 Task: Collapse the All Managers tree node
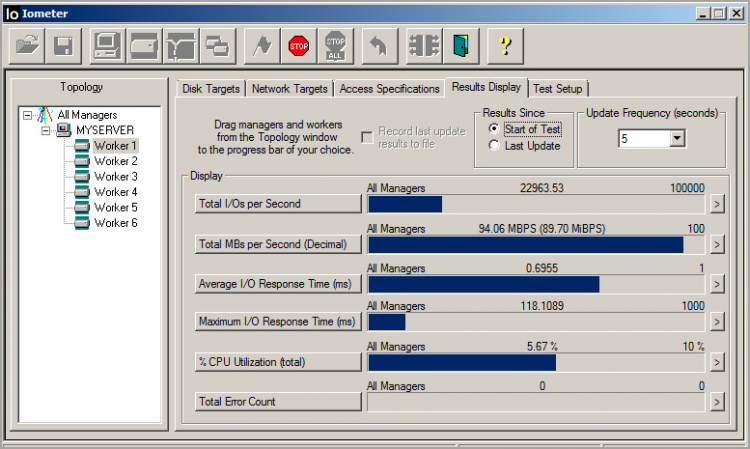point(27,115)
